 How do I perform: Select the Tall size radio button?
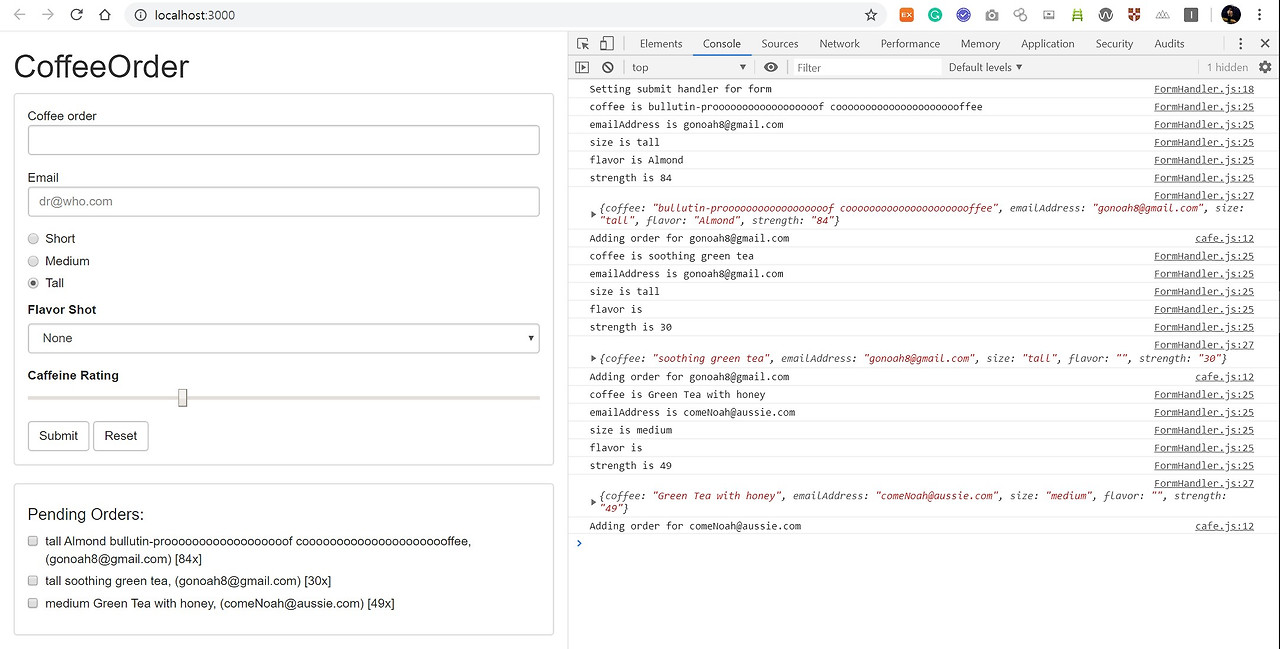coord(33,283)
